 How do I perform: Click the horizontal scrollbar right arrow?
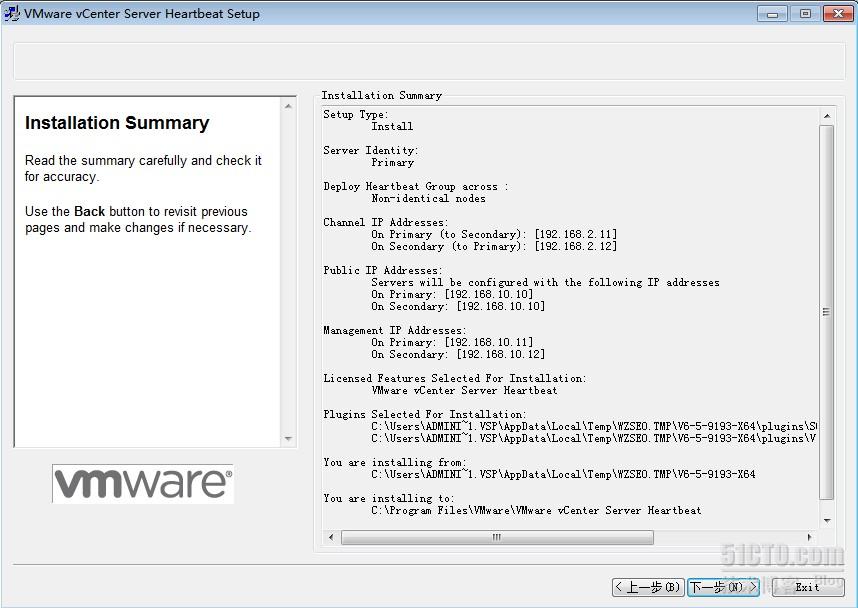coord(809,537)
